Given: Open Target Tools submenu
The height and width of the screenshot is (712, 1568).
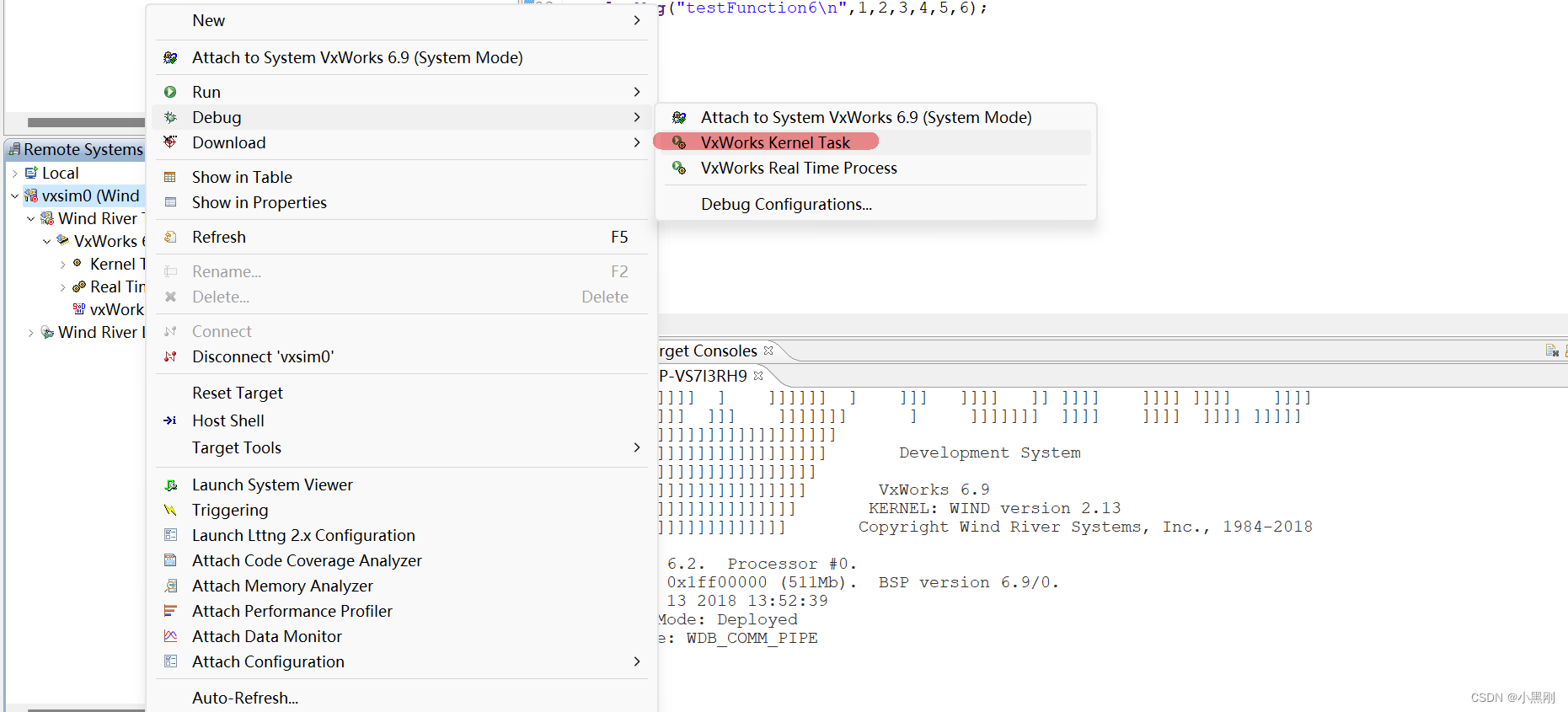Looking at the screenshot, I should point(402,447).
